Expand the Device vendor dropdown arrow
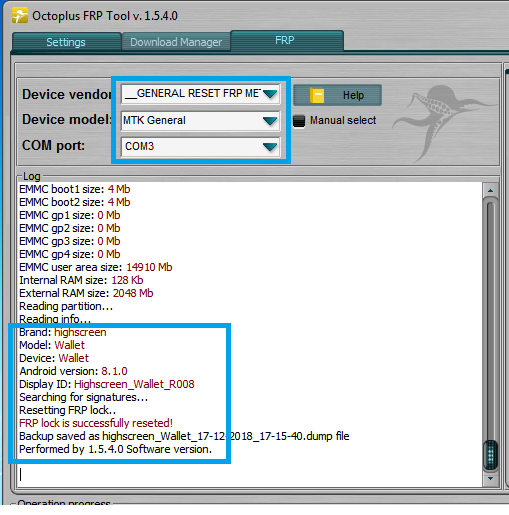 point(270,94)
